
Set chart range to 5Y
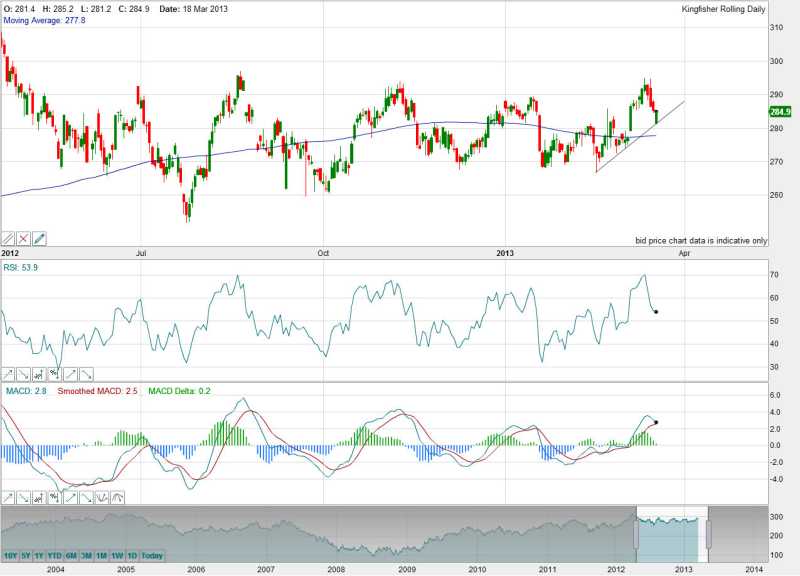pyautogui.click(x=26, y=556)
